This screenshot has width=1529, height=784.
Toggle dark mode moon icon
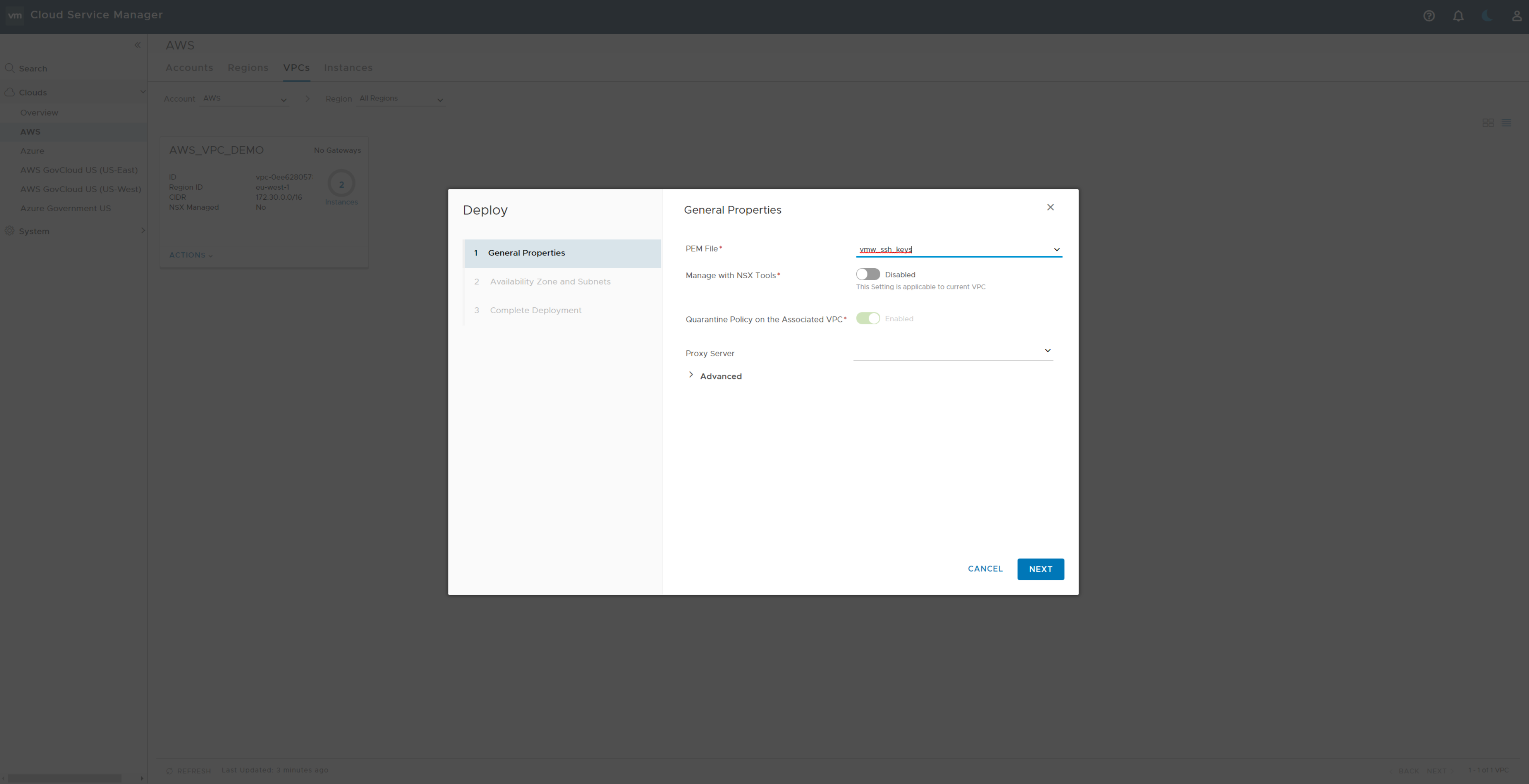1487,16
